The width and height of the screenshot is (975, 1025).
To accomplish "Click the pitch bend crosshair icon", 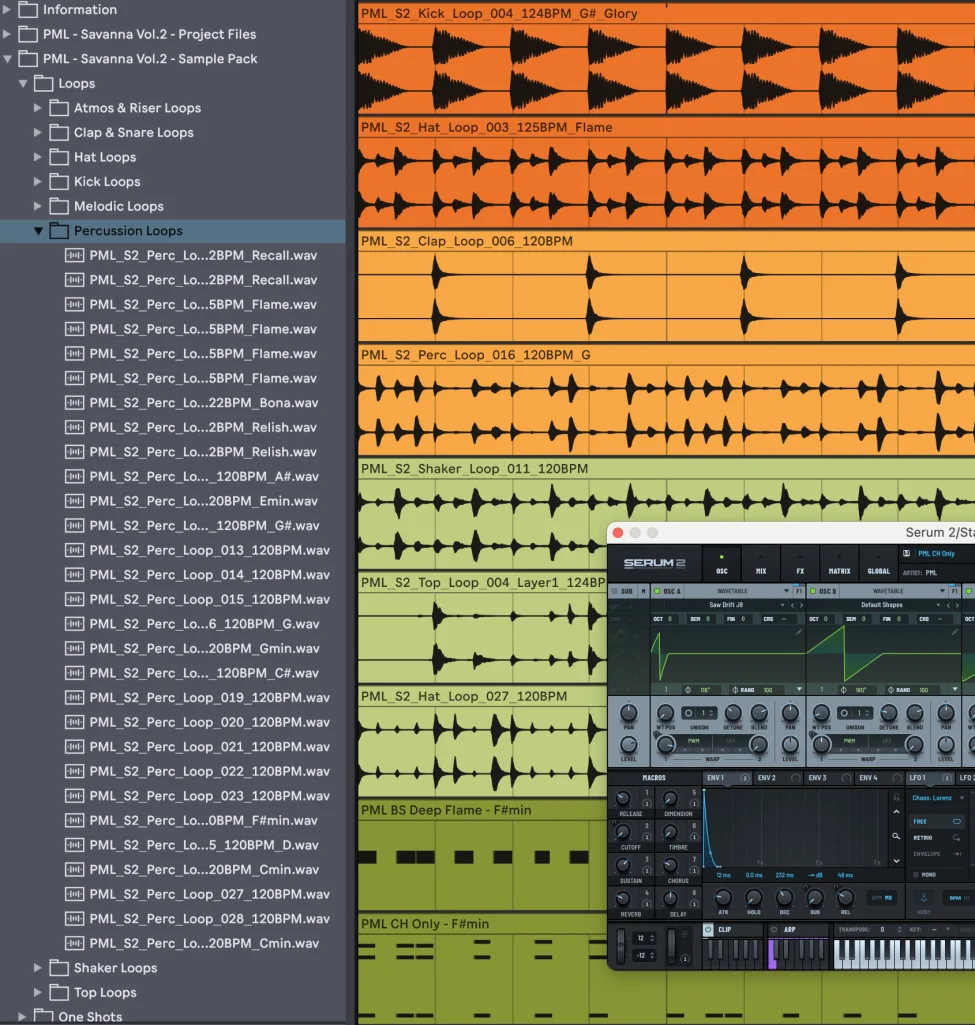I will point(684,935).
